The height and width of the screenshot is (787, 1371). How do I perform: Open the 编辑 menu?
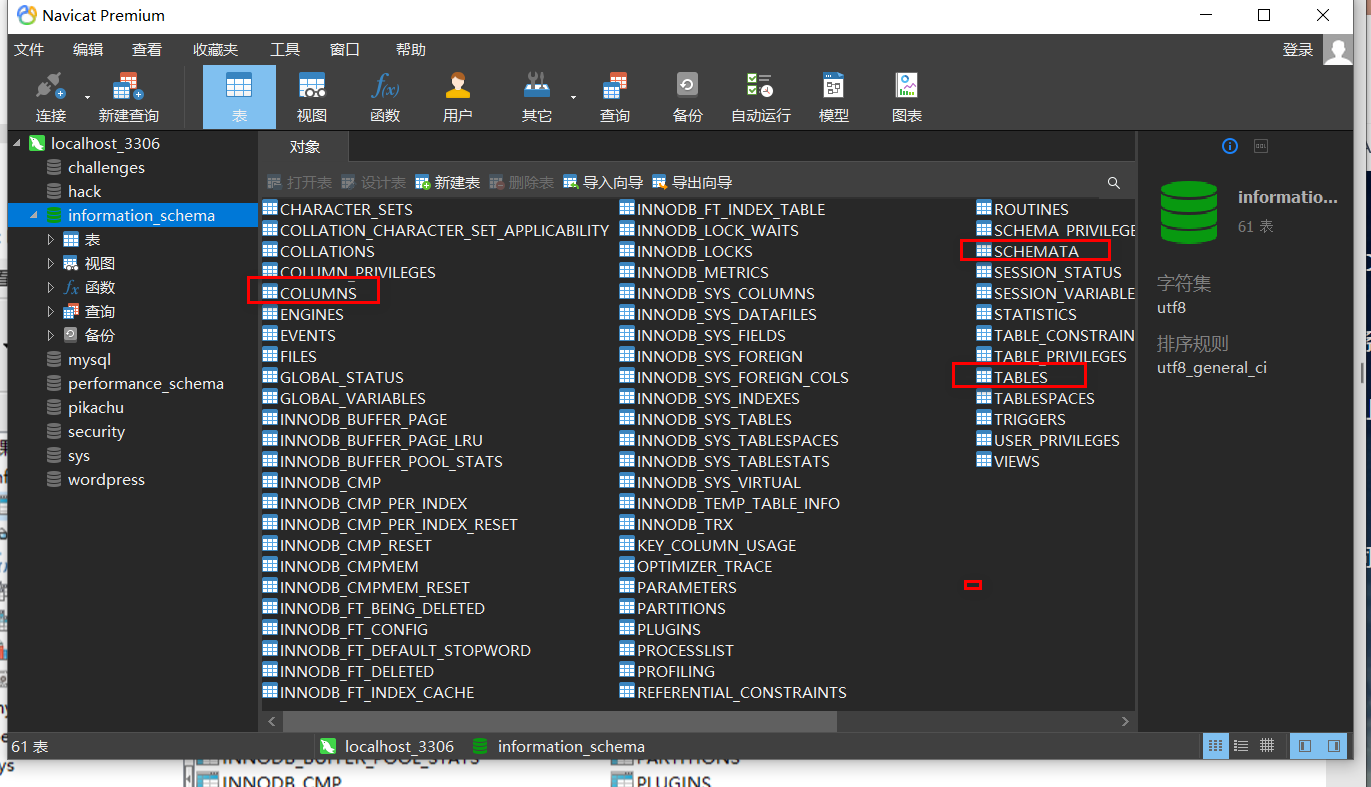click(x=88, y=49)
